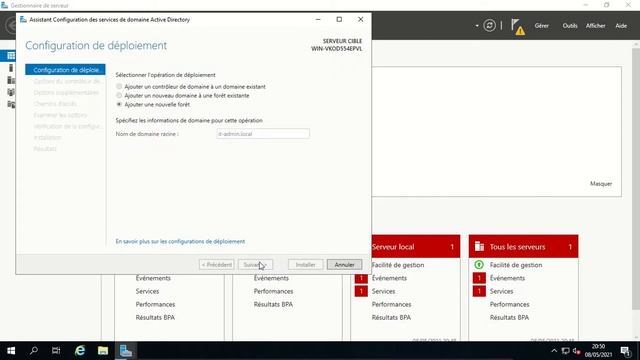Image resolution: width=640 pixels, height=360 pixels.
Task: Open the network icon in system tray
Action: pos(565,351)
